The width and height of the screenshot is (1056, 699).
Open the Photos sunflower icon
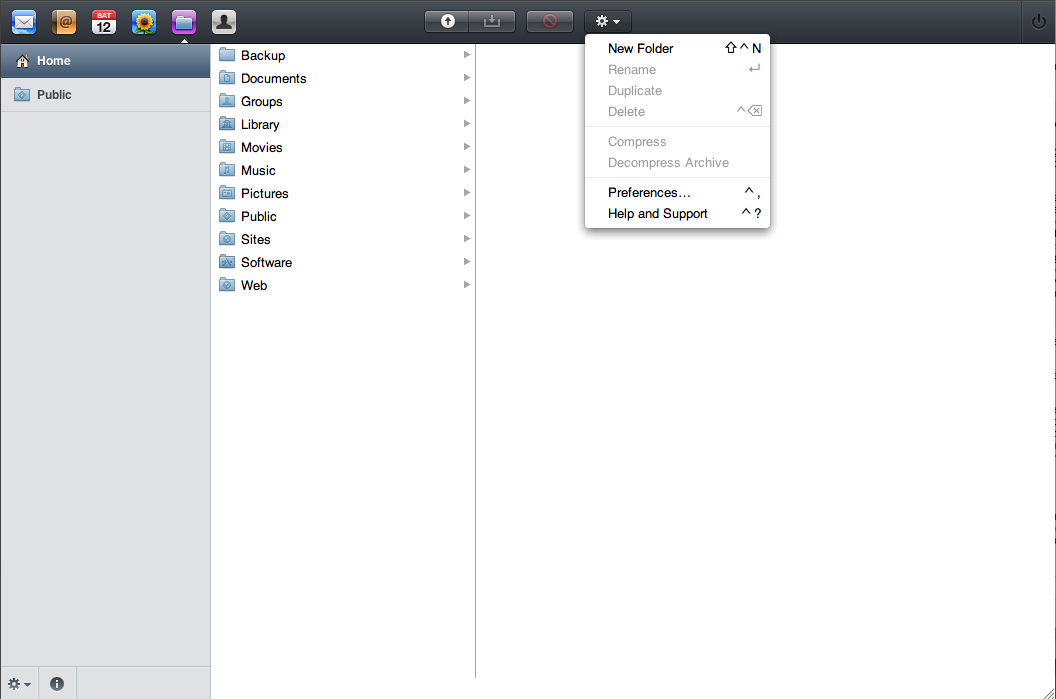[x=143, y=22]
